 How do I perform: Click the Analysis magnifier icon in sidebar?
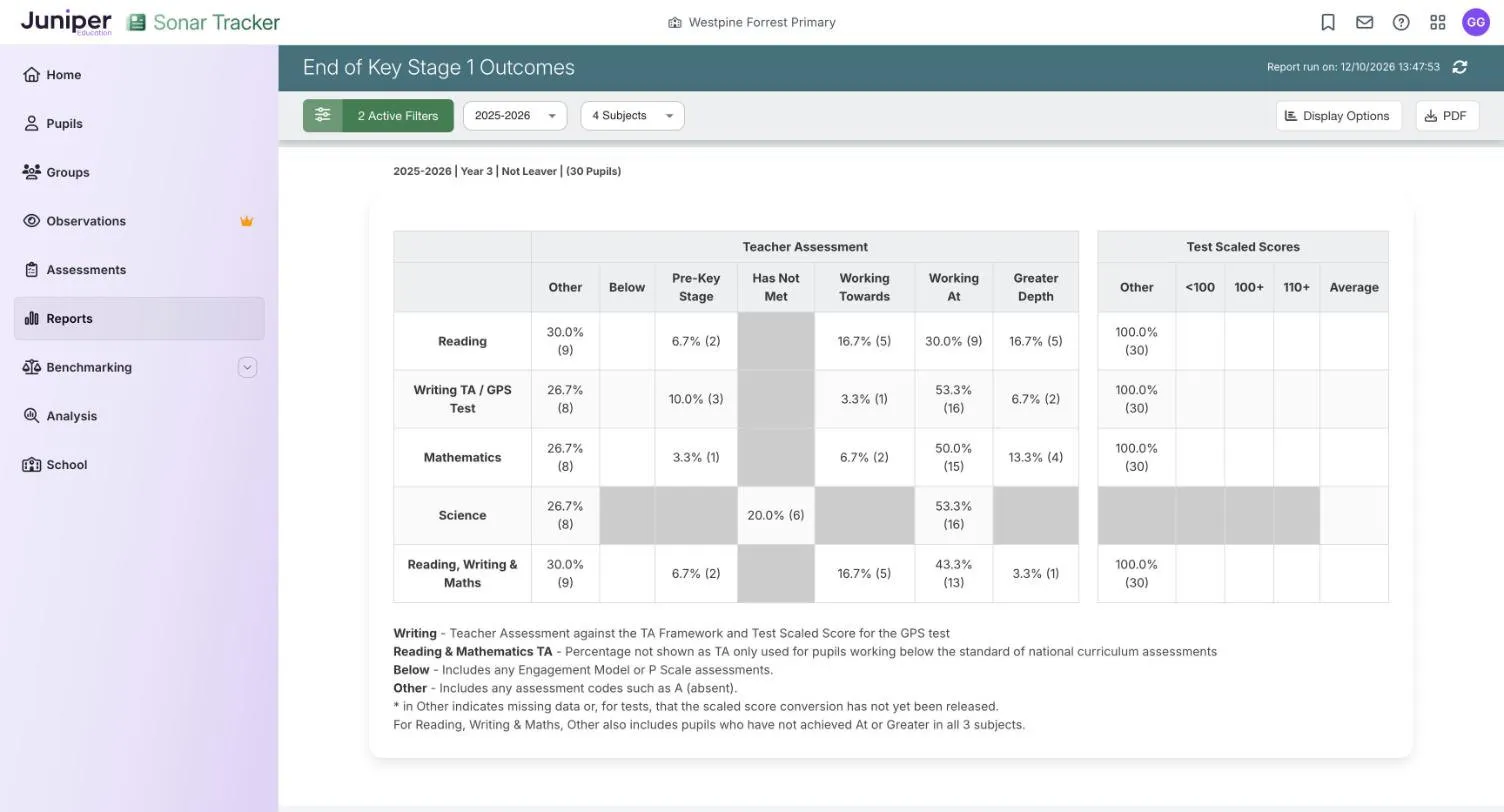[31, 416]
